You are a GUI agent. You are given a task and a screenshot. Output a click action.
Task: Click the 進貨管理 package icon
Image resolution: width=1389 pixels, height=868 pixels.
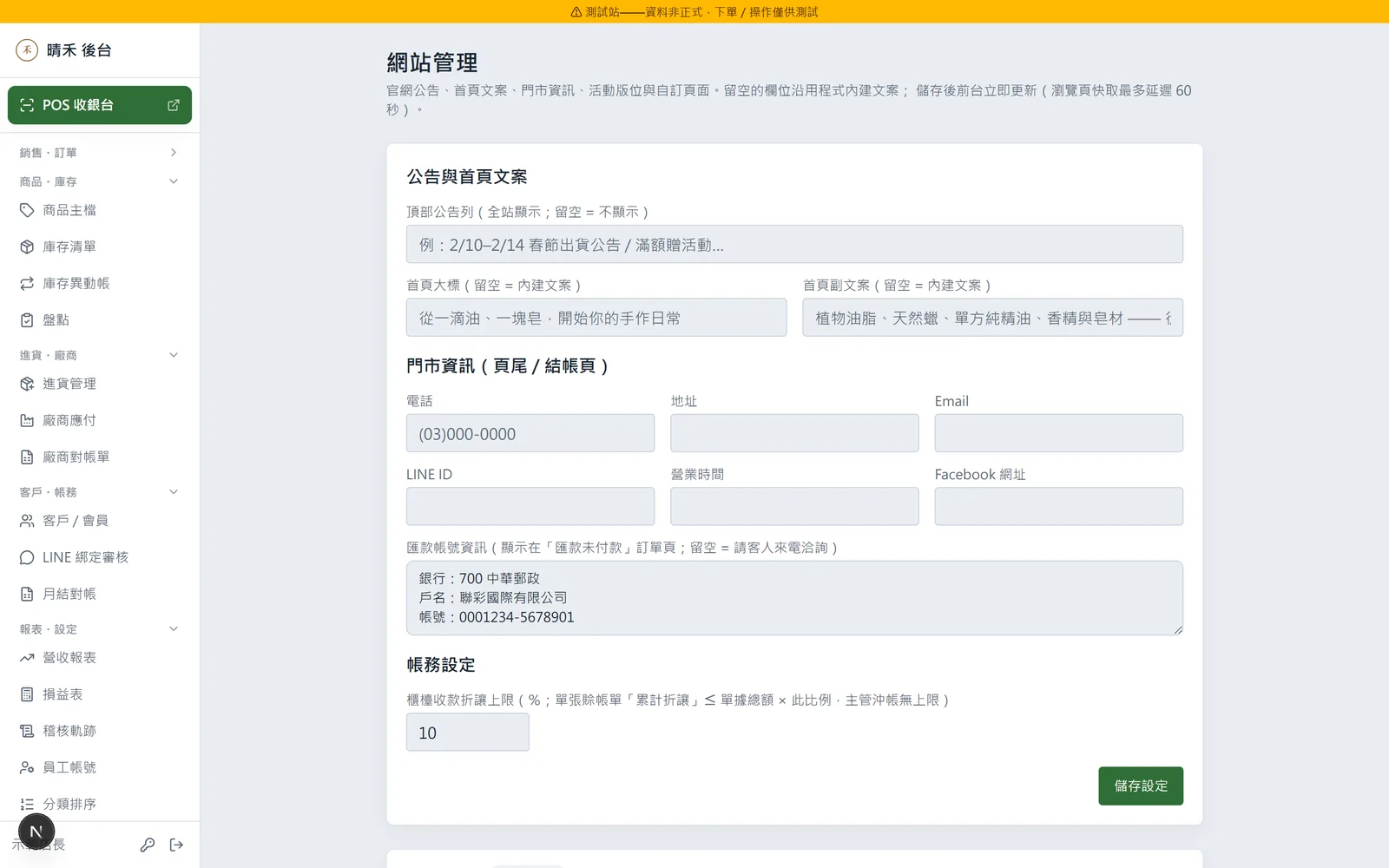click(x=27, y=384)
